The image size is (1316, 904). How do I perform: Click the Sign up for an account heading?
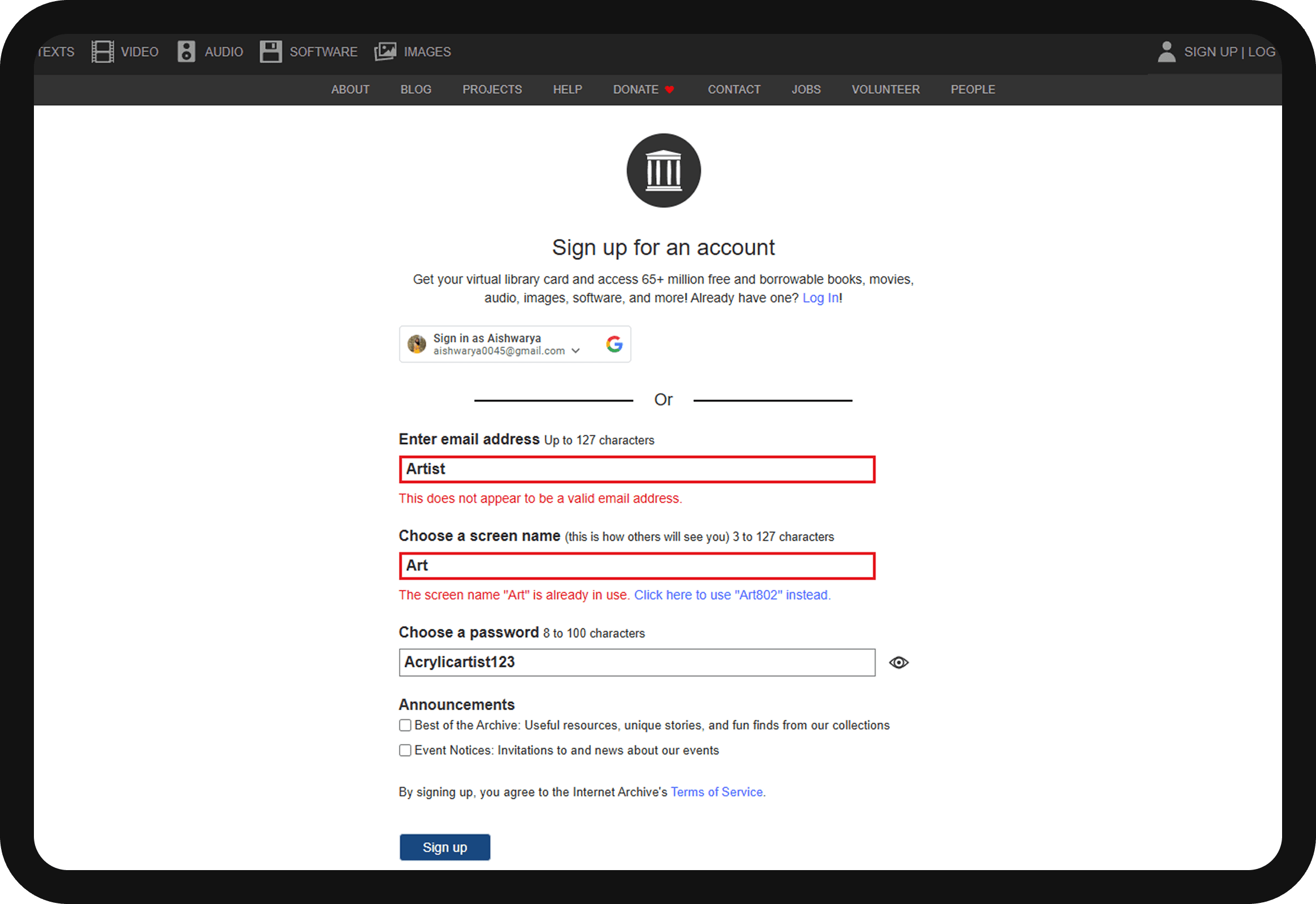664,247
